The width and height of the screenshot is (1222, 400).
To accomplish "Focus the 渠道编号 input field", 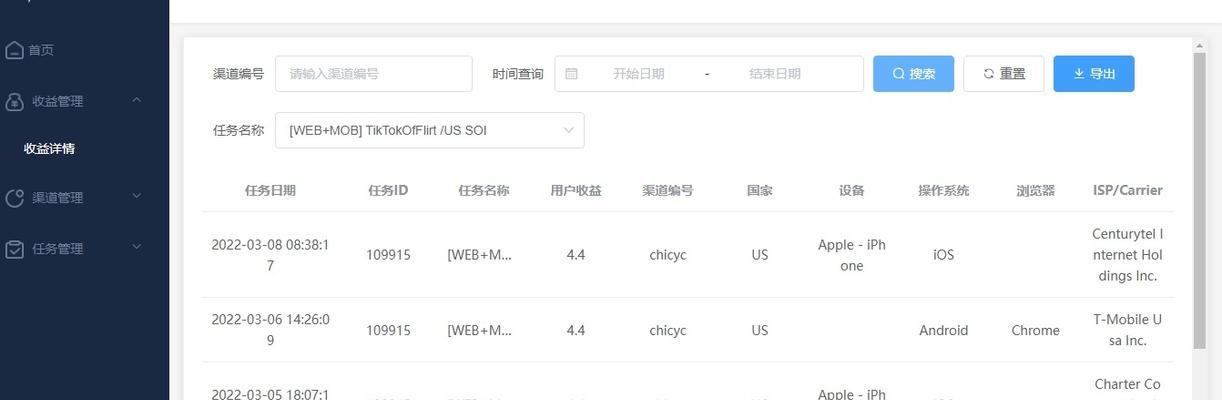I will [x=374, y=74].
